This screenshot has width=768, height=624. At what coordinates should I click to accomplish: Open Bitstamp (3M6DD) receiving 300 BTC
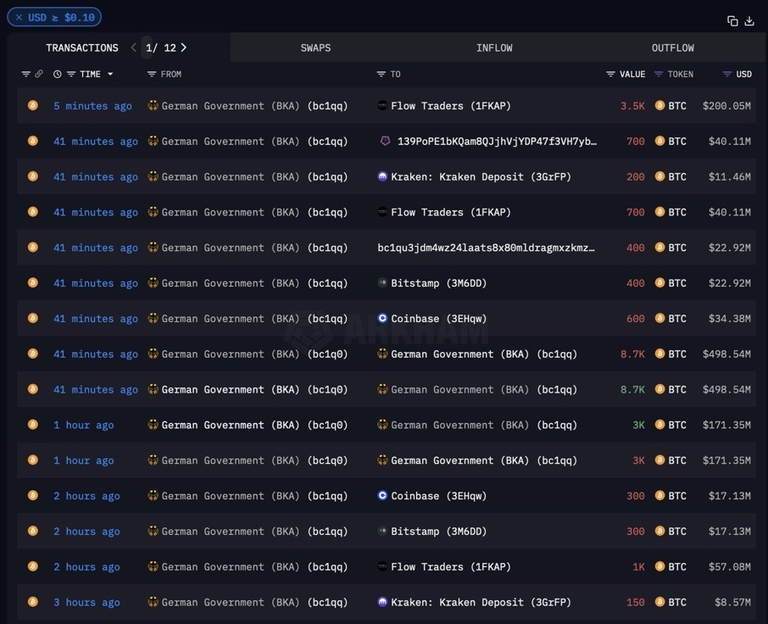pyautogui.click(x=438, y=531)
